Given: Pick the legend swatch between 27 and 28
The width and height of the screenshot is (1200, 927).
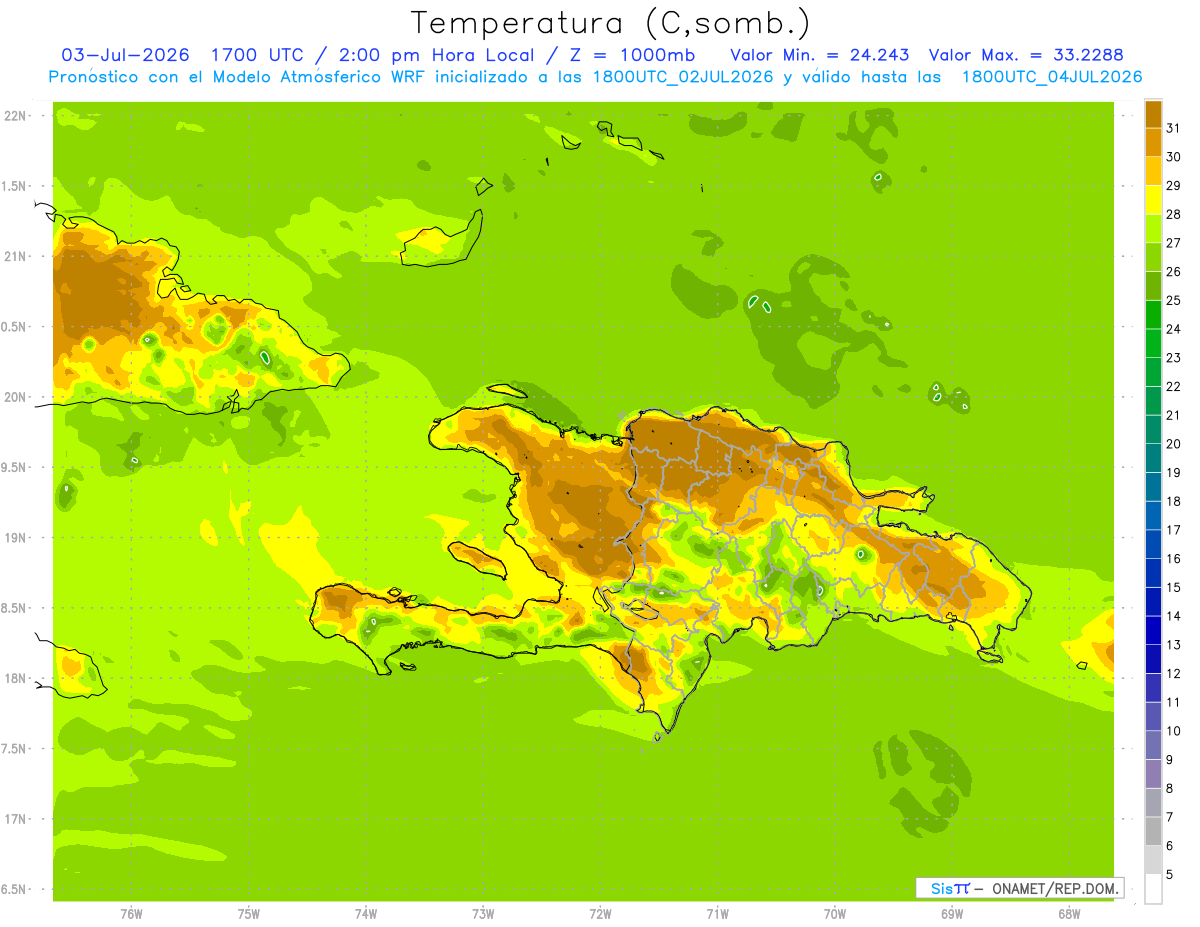Looking at the screenshot, I should pos(1153,228).
